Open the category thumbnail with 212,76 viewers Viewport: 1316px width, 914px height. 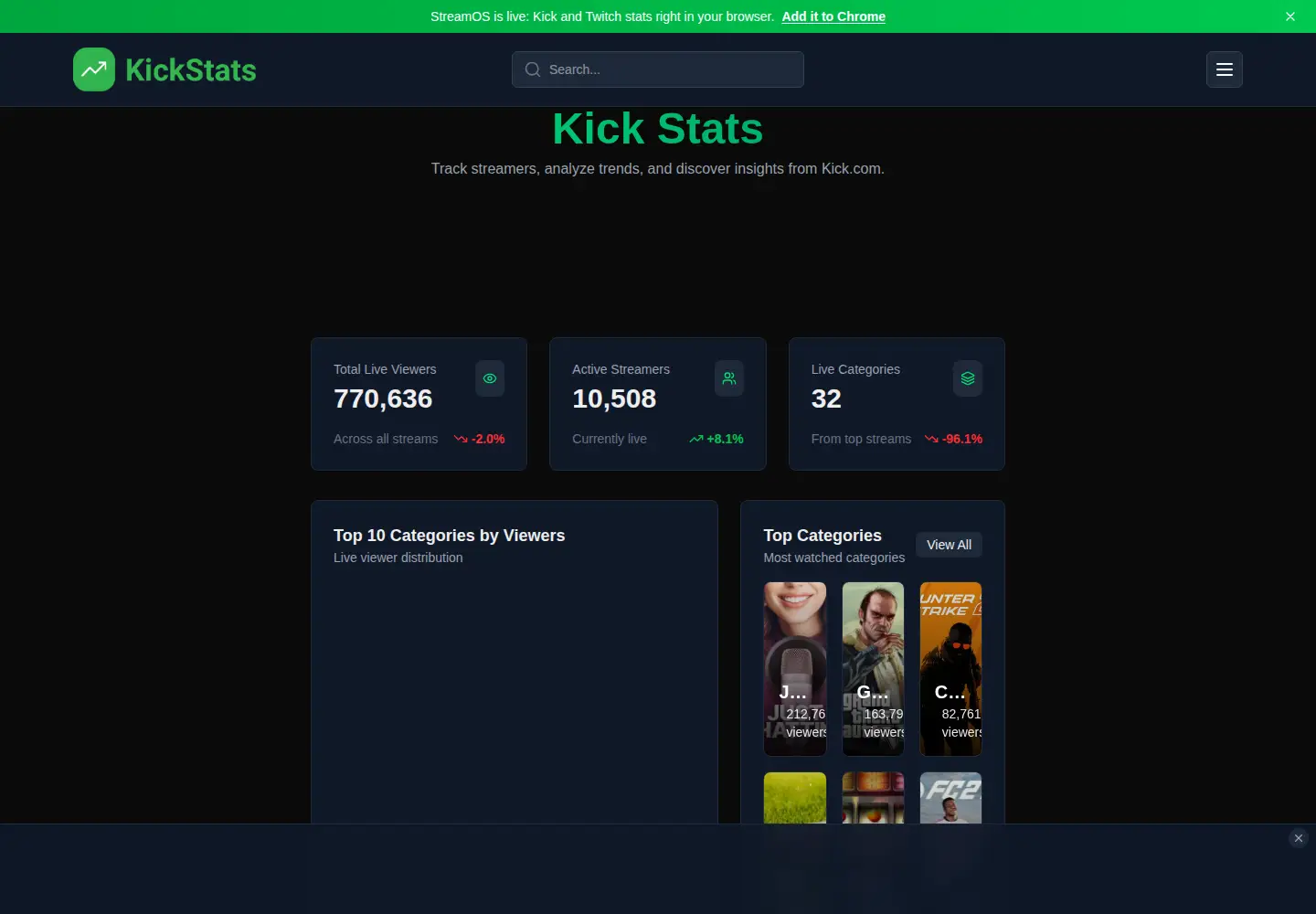point(795,669)
